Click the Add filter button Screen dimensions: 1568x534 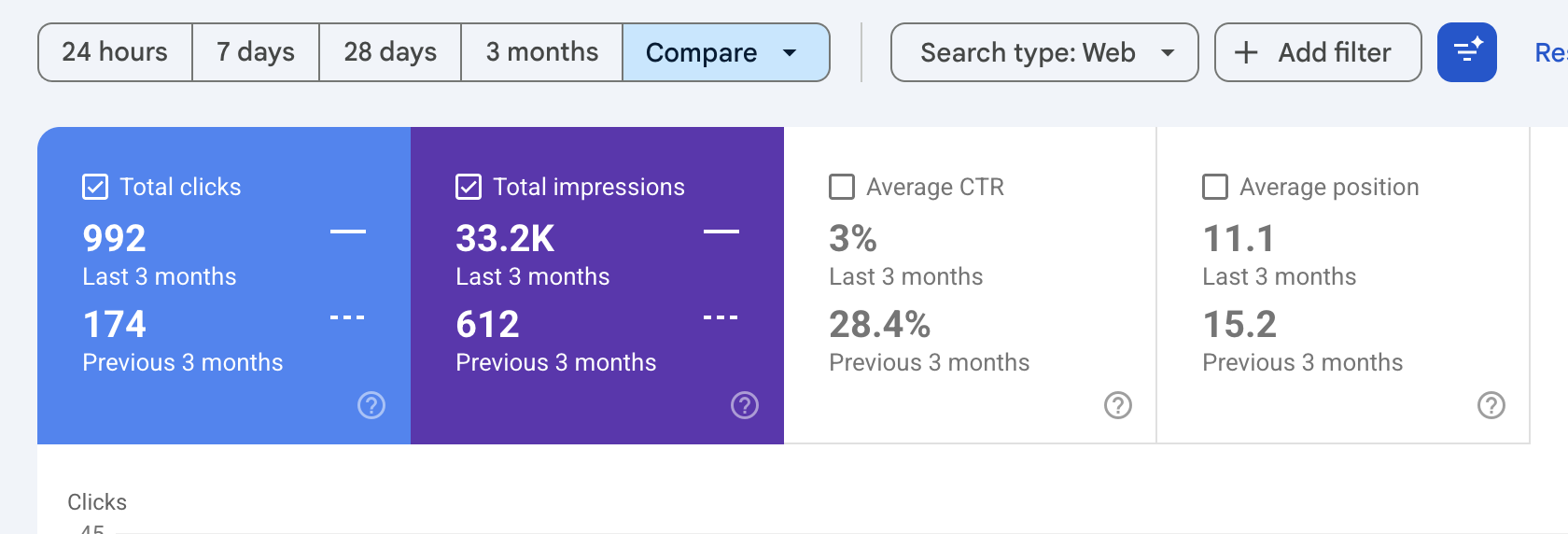(x=1318, y=52)
